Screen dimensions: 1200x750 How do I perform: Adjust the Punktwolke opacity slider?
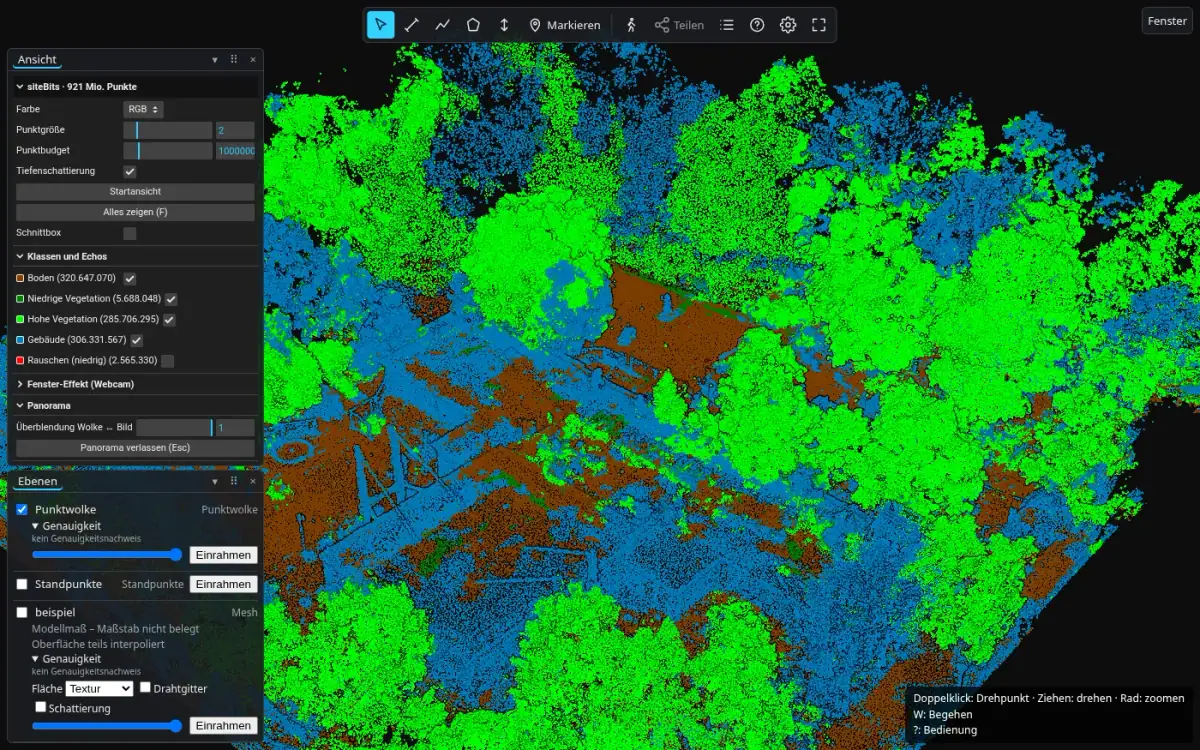point(107,555)
